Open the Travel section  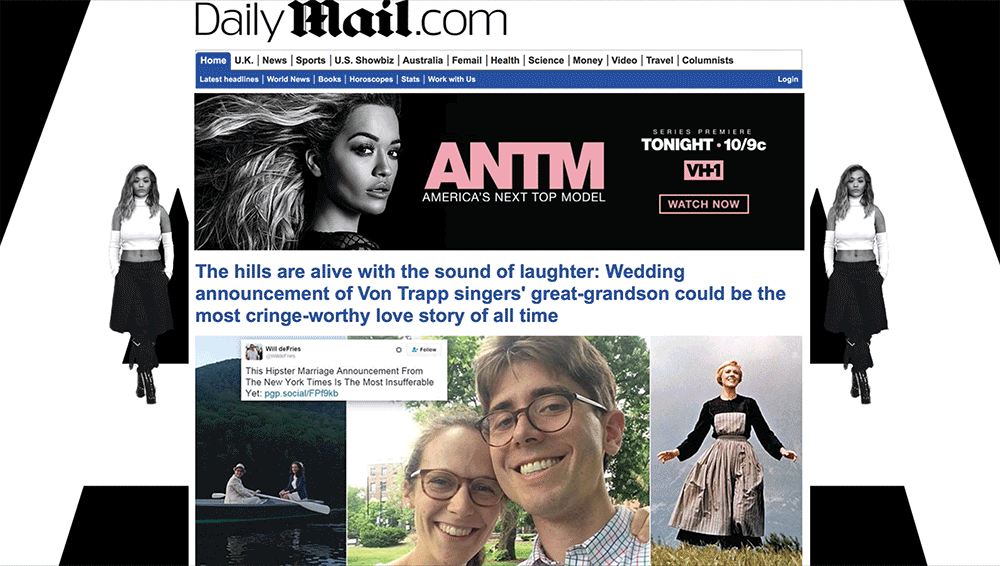click(x=659, y=61)
